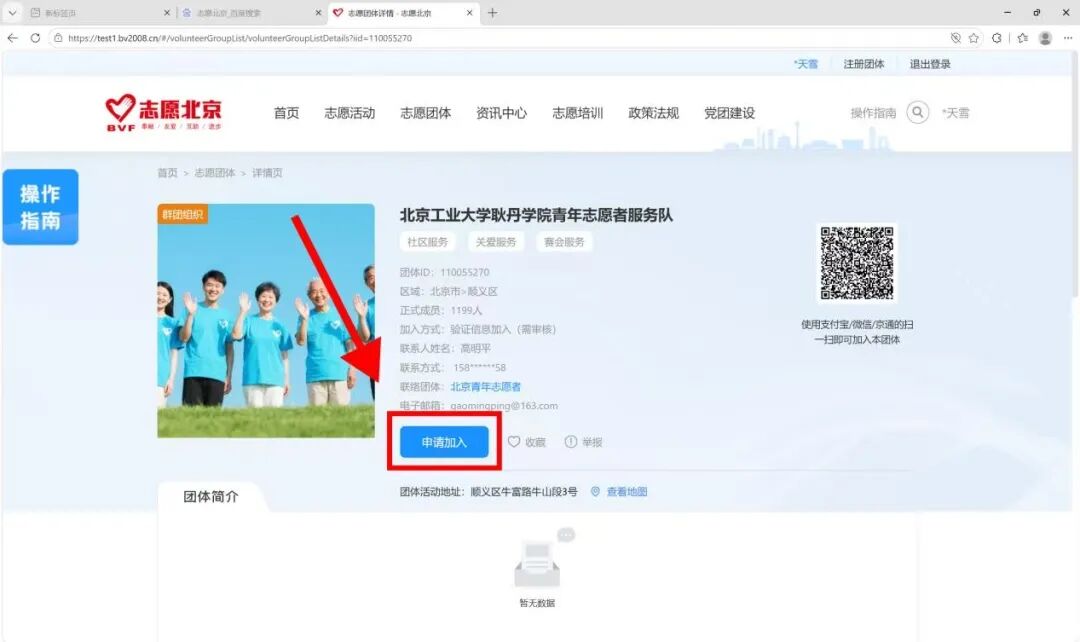Open the 操作指南 link in the header
The image size is (1080, 642).
[x=873, y=113]
